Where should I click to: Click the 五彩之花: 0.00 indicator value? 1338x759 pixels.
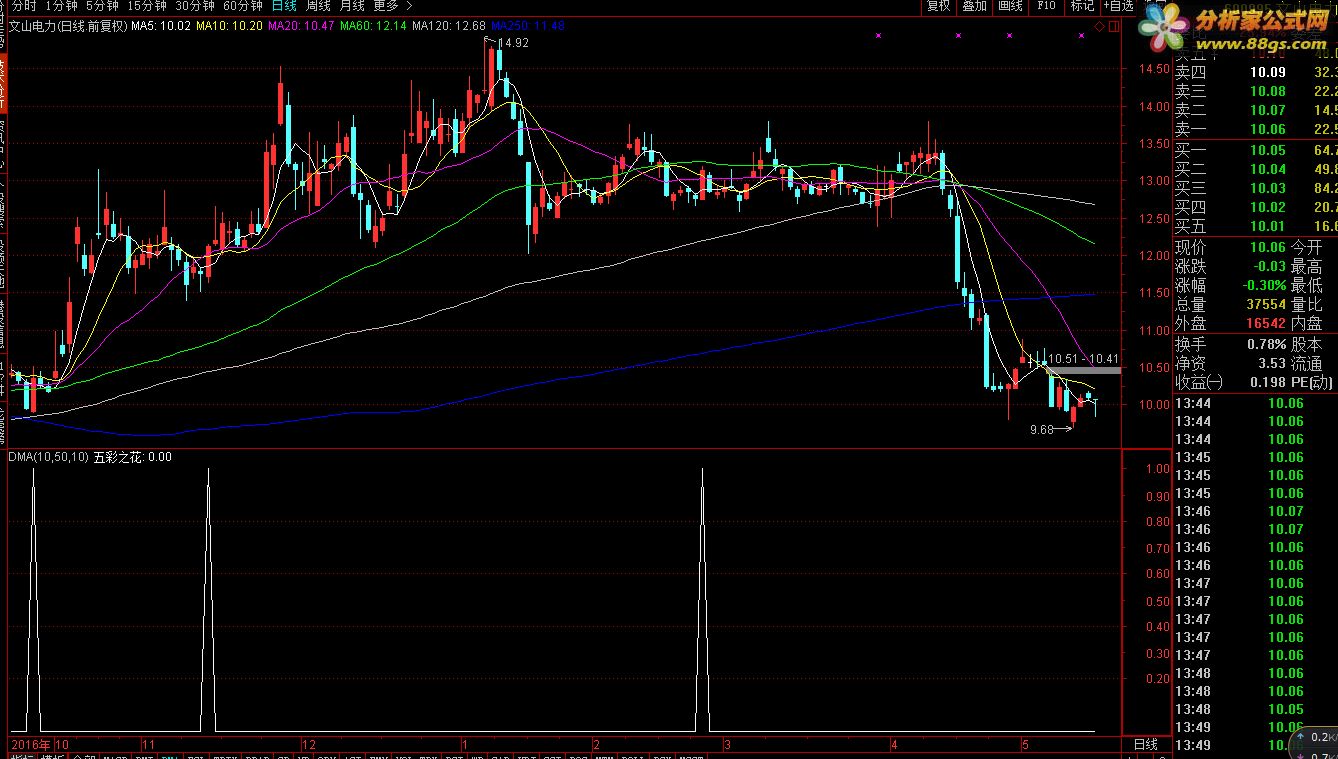pos(132,457)
